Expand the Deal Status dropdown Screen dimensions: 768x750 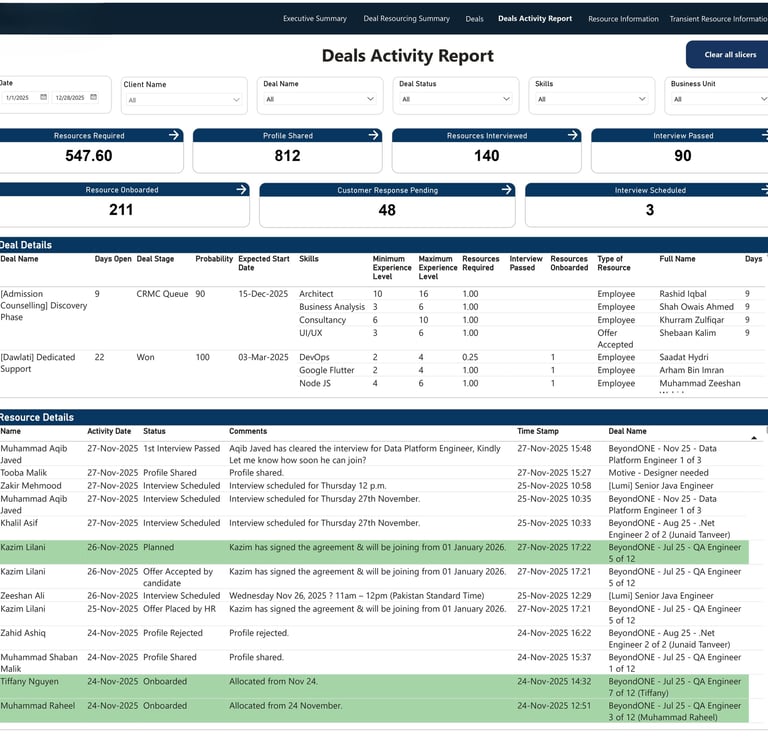(456, 99)
